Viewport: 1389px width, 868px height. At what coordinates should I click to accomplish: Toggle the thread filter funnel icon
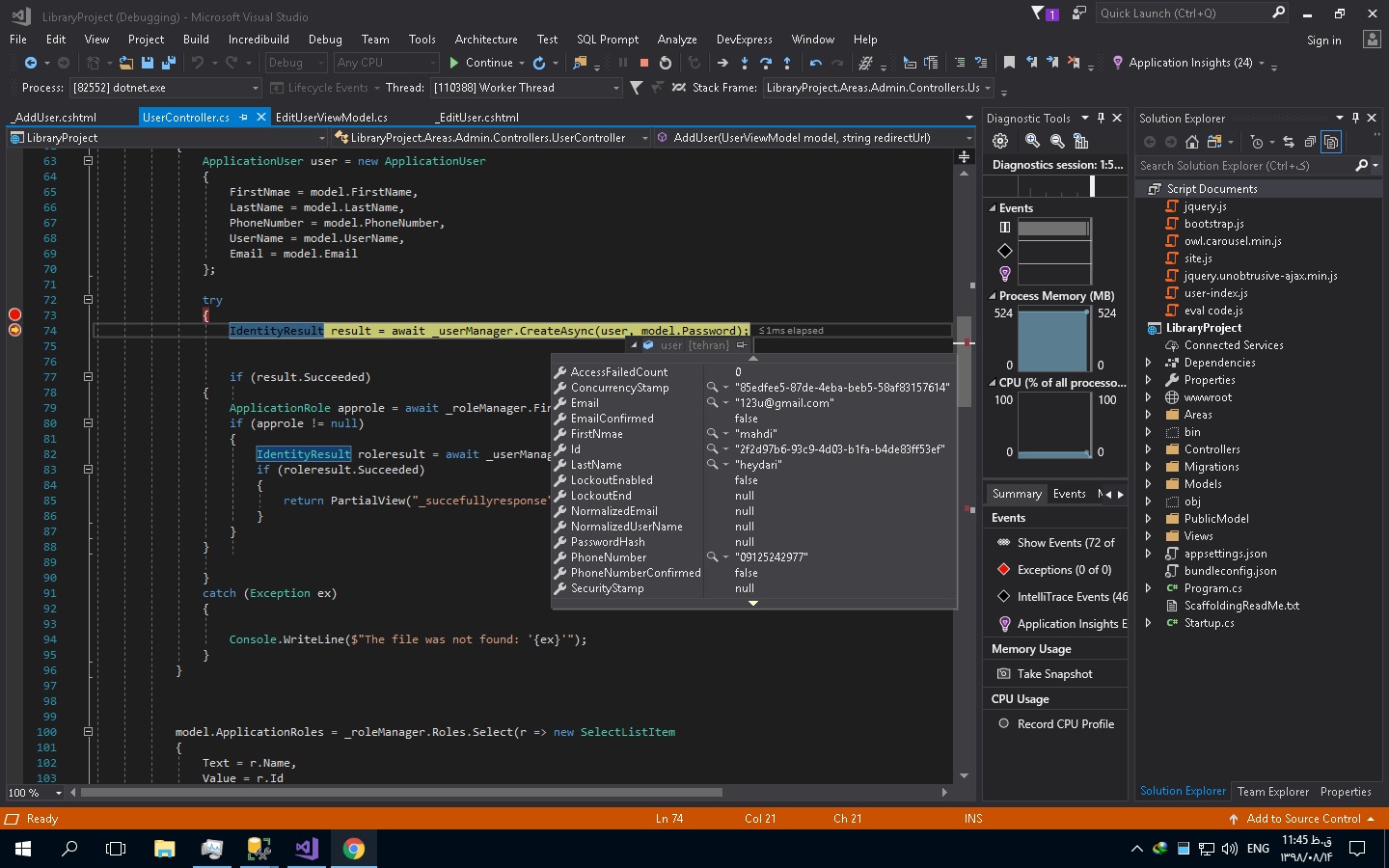click(x=636, y=88)
